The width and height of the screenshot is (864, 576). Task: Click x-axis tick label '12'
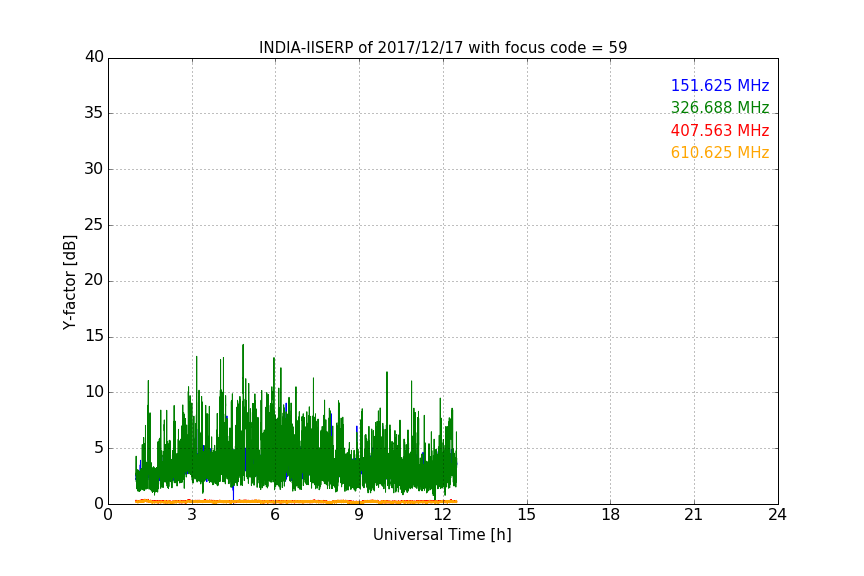pos(443,515)
